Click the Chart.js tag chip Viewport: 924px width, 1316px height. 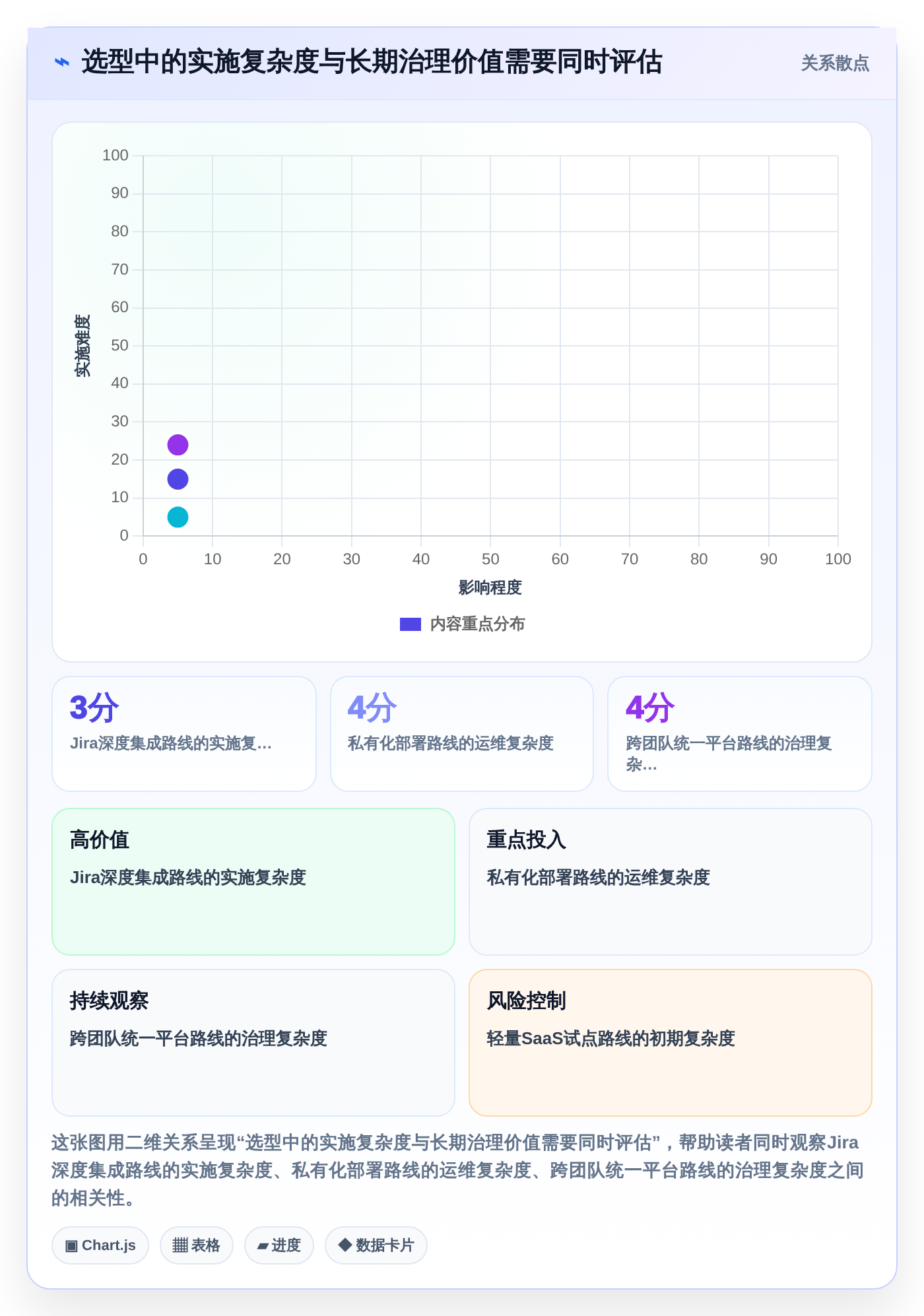click(100, 1245)
